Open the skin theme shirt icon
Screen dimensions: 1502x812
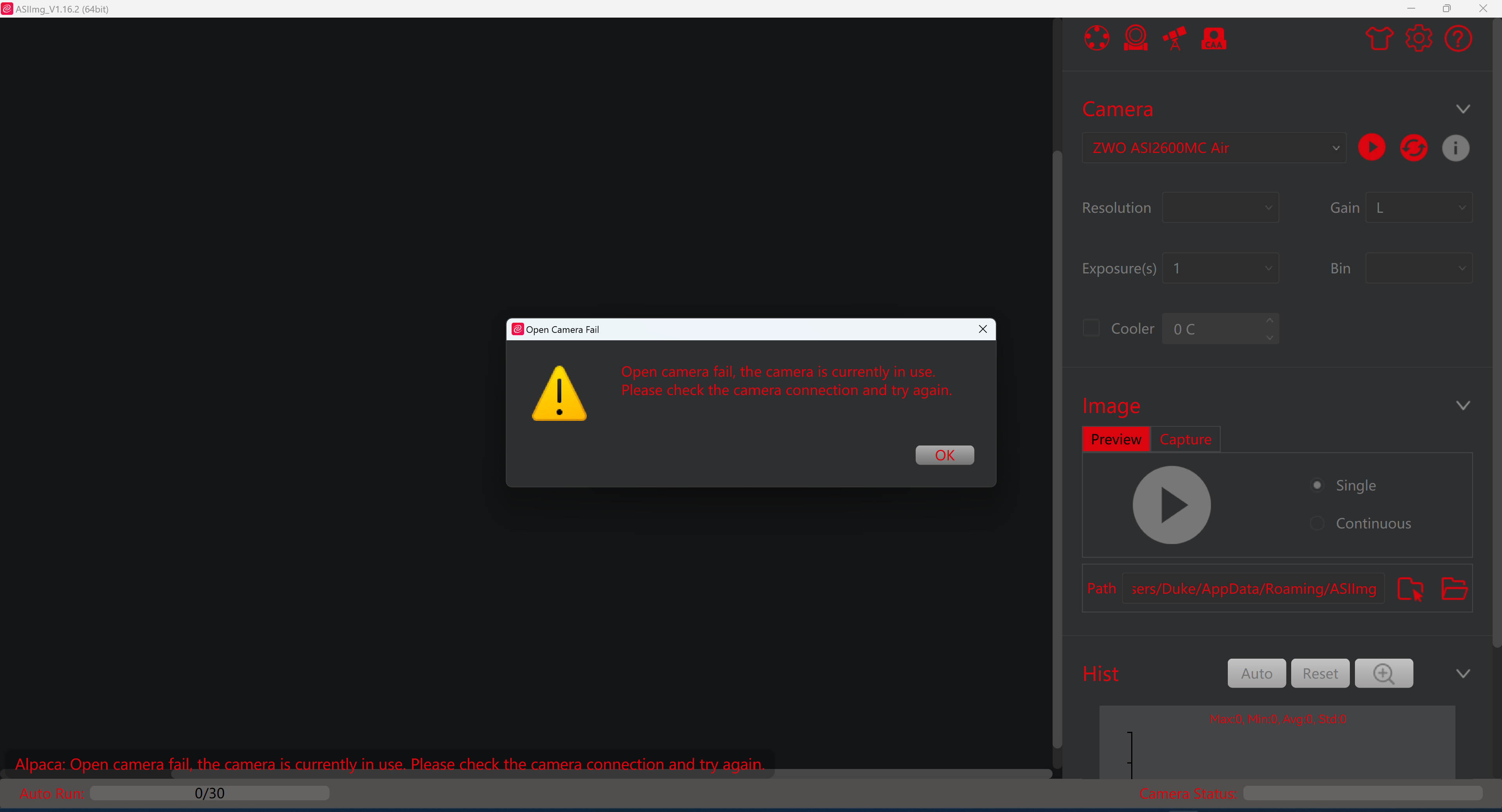(x=1379, y=38)
